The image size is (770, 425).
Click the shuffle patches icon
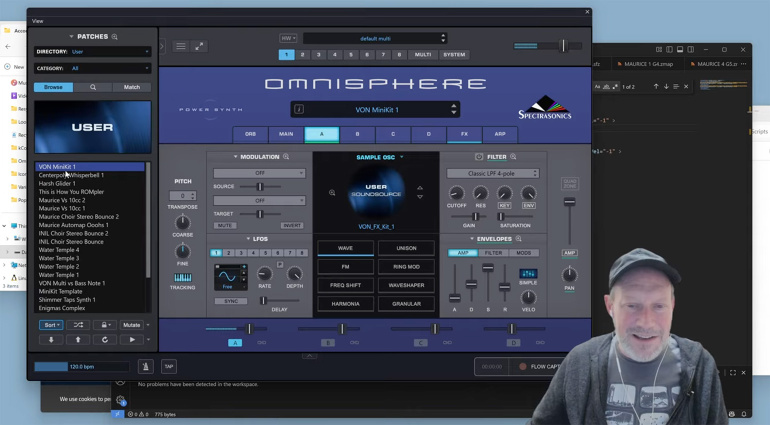pyautogui.click(x=78, y=325)
